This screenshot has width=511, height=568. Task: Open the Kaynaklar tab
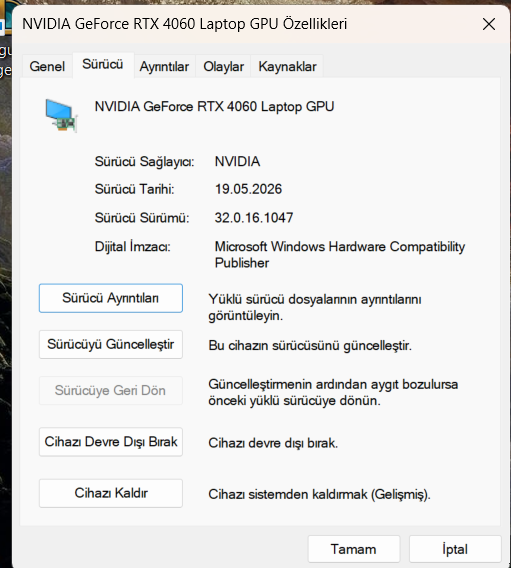(287, 67)
